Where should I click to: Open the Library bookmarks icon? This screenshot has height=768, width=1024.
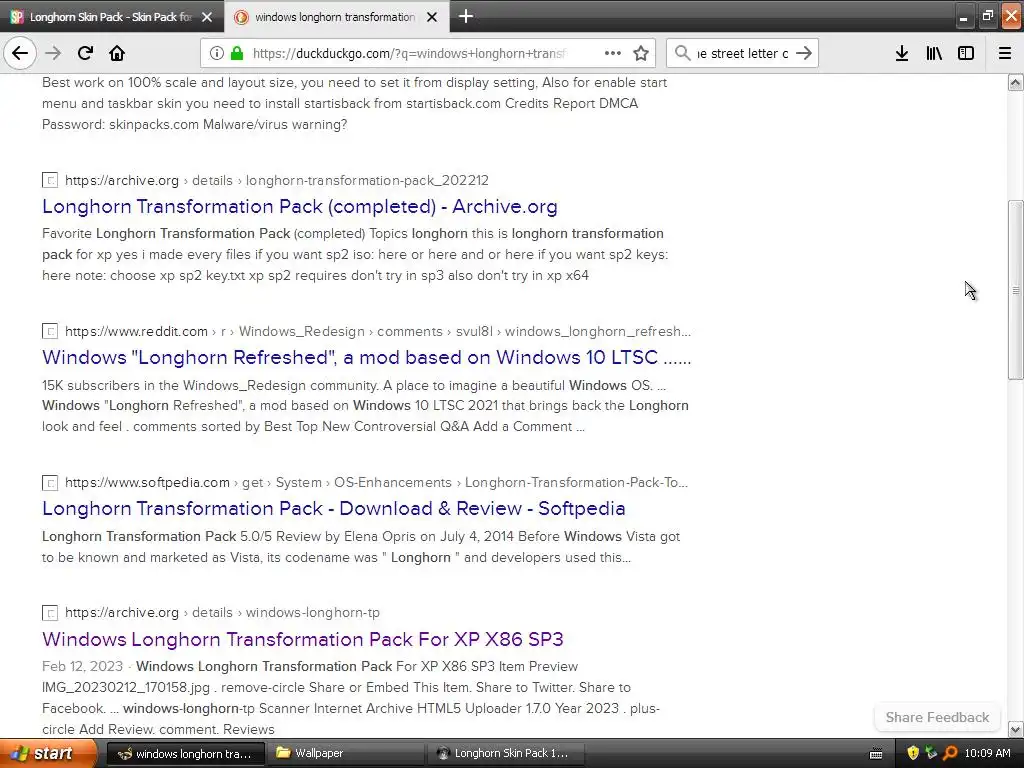(x=934, y=53)
